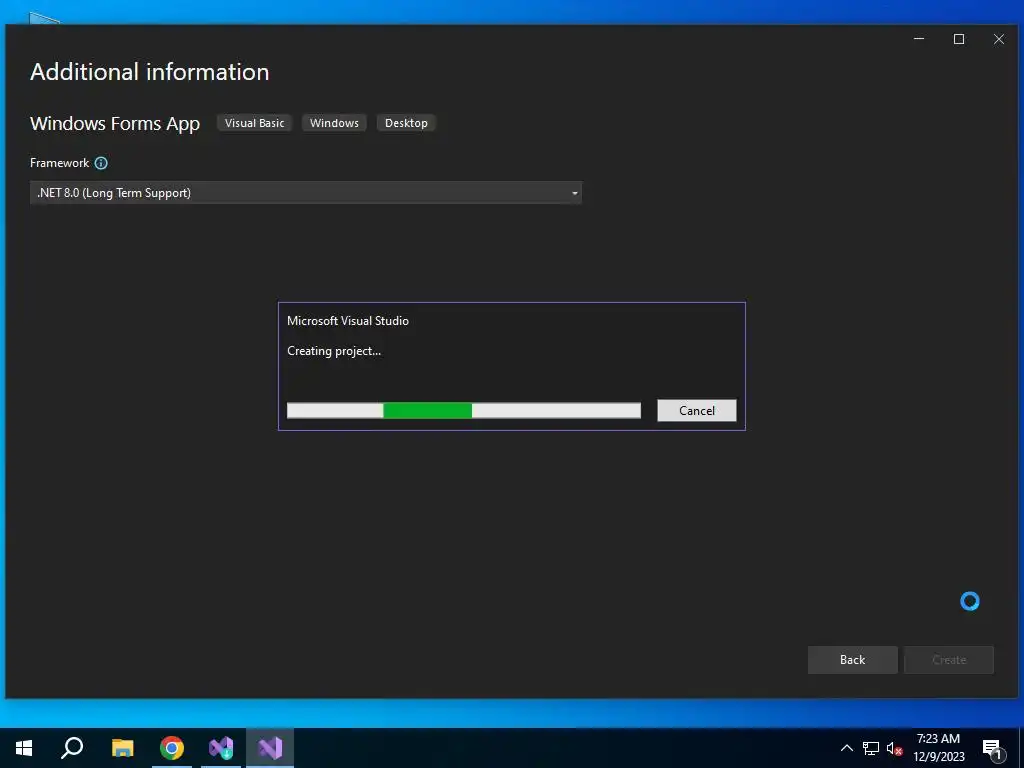
Task: Open File Explorer from taskbar
Action: pos(123,748)
